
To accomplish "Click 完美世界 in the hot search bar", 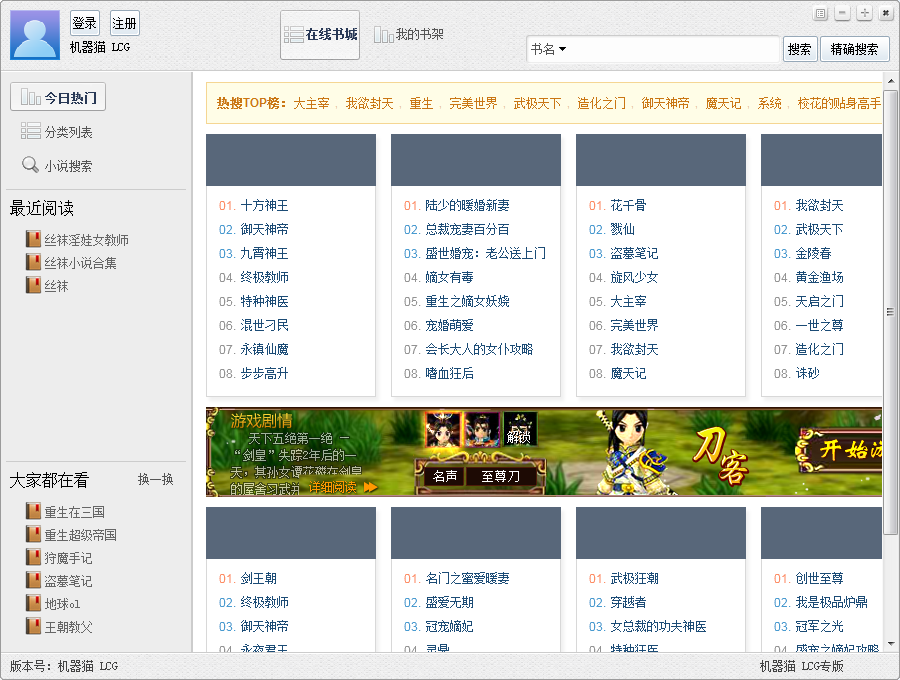I will [x=473, y=103].
